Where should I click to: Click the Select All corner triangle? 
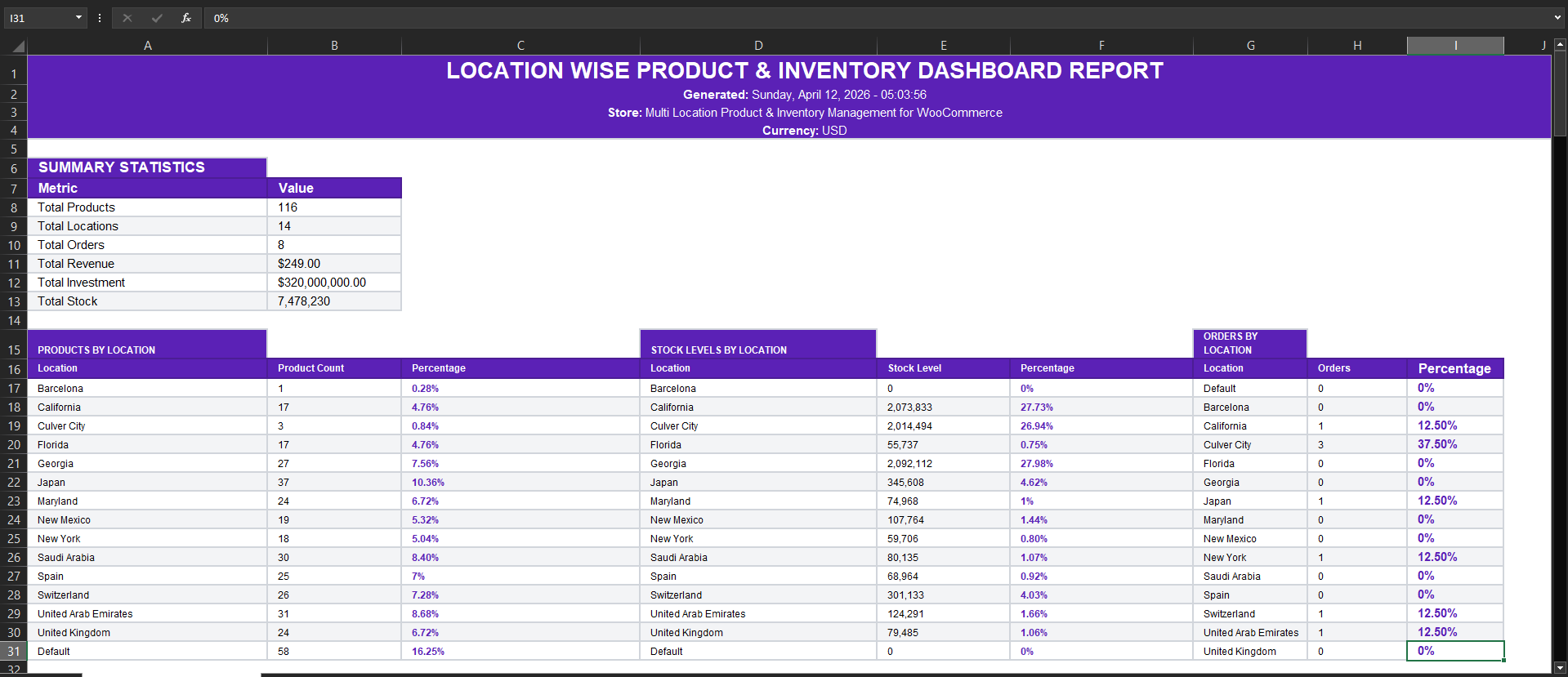16,47
